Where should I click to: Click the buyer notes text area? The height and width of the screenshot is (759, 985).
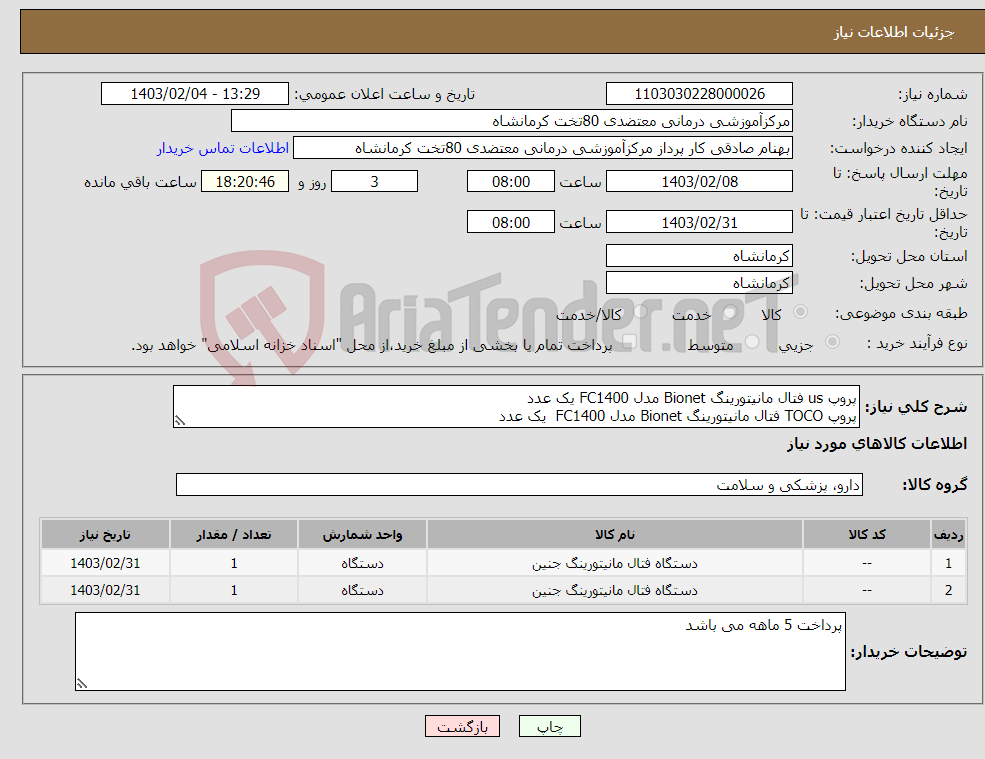tap(460, 652)
